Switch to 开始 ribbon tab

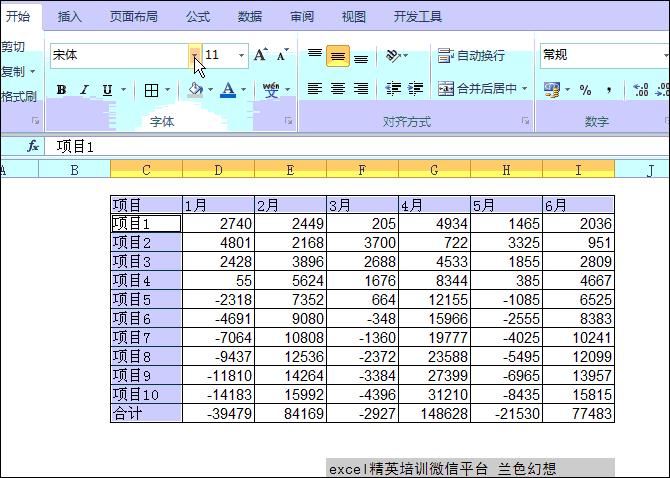18,16
